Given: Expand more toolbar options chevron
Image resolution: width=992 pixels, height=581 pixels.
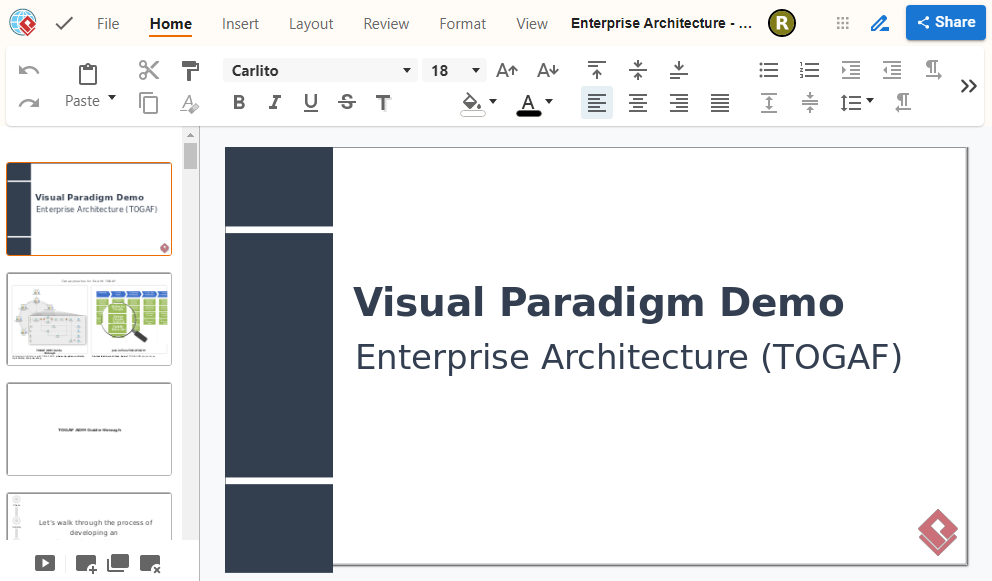Looking at the screenshot, I should pos(969,86).
